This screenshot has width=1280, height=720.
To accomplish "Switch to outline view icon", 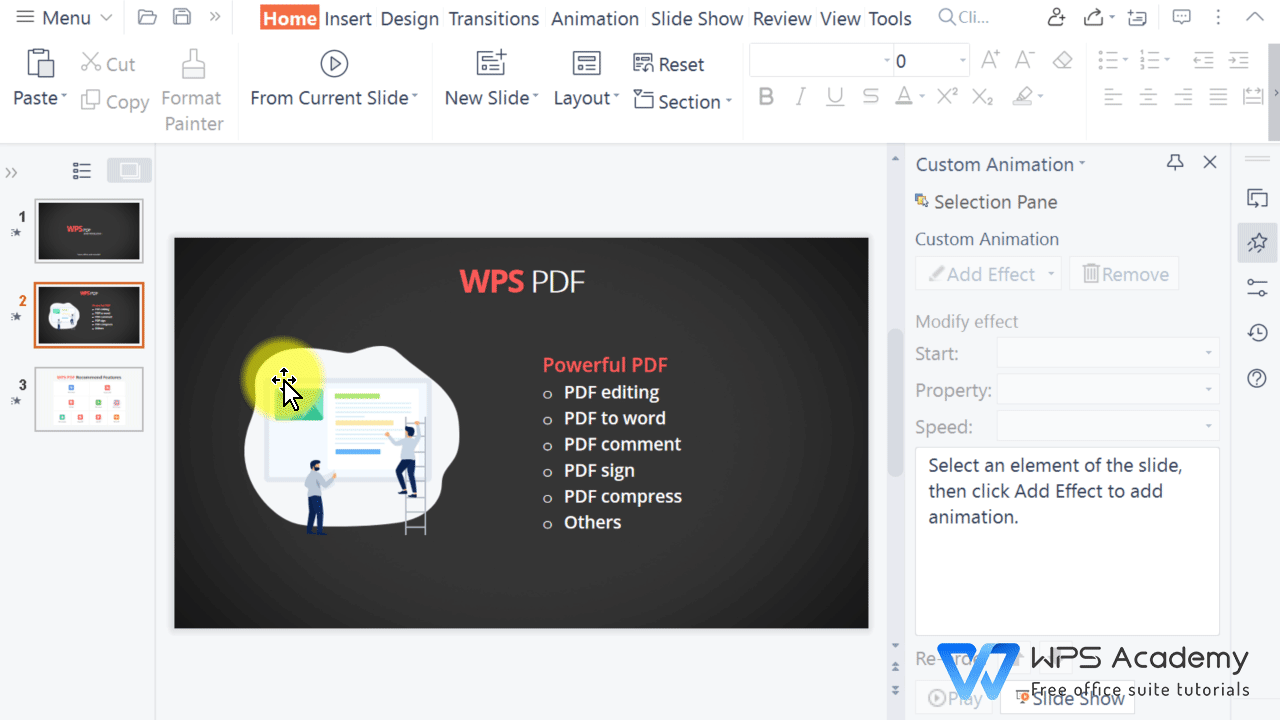I will pos(82,171).
